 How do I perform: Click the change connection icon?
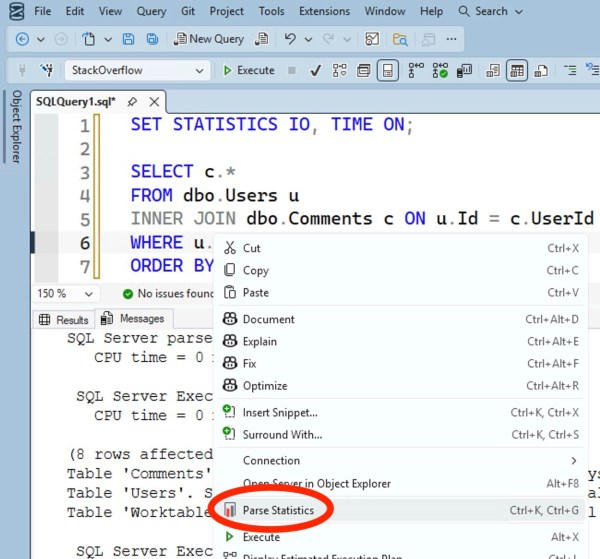click(x=47, y=70)
